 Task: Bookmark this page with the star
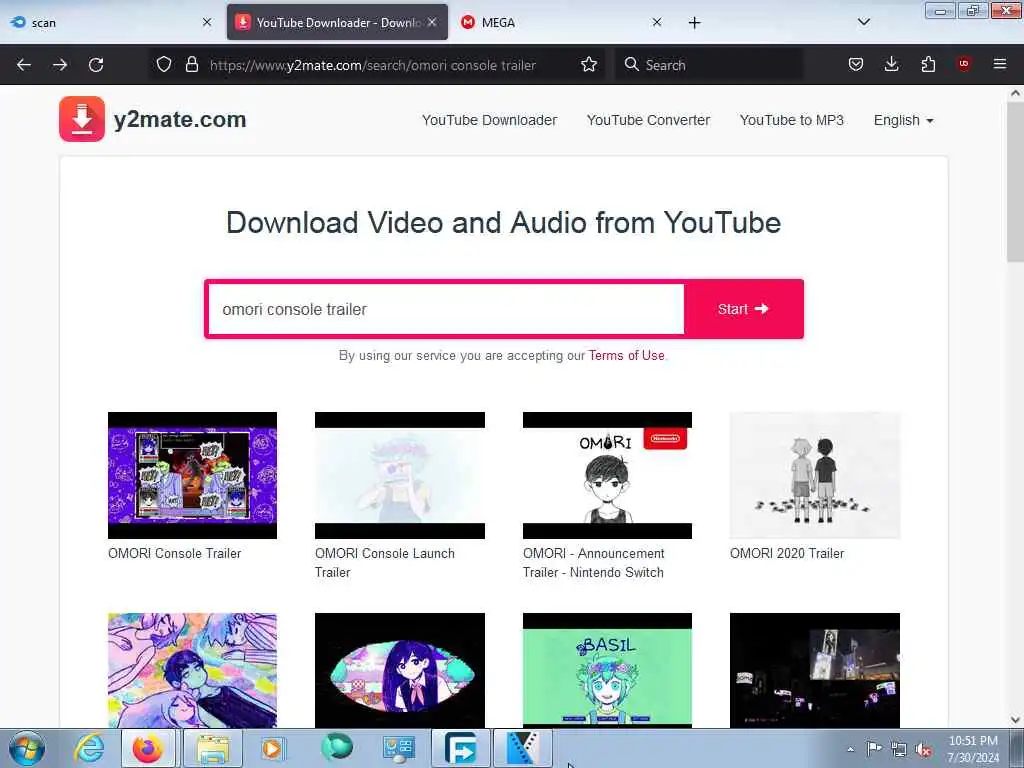point(589,64)
